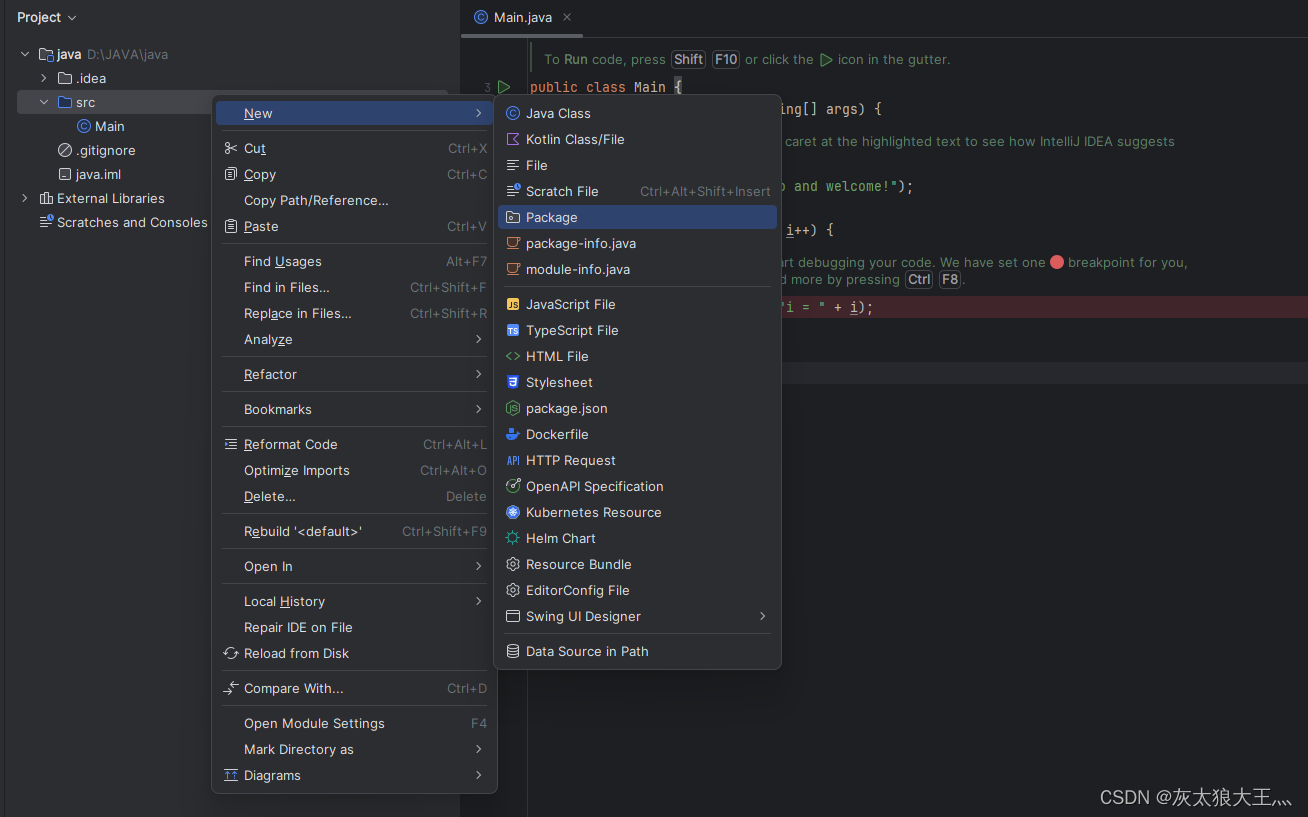Select Find Usages
The height and width of the screenshot is (817, 1308).
point(355,261)
